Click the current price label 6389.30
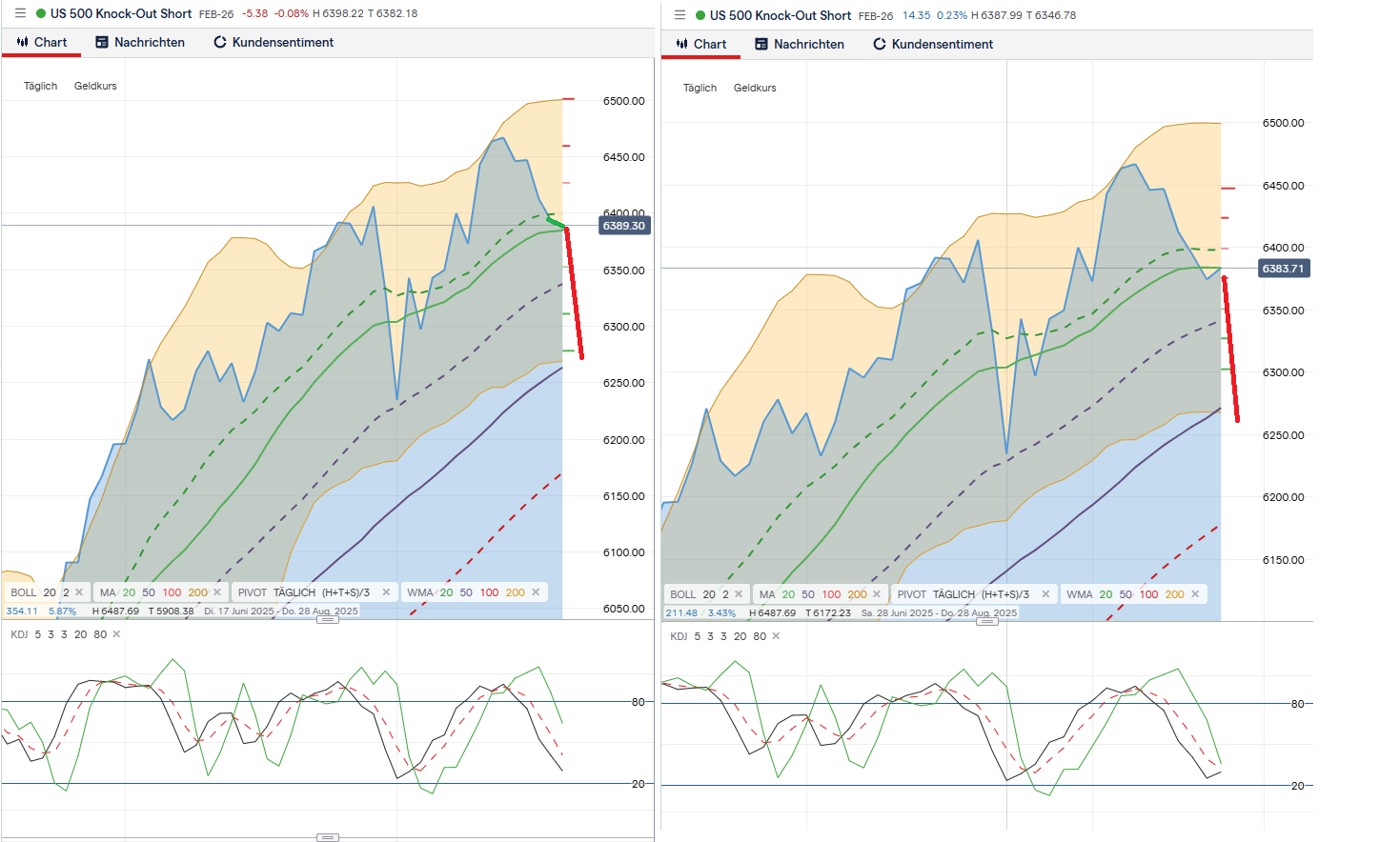1400x842 pixels. coord(623,226)
